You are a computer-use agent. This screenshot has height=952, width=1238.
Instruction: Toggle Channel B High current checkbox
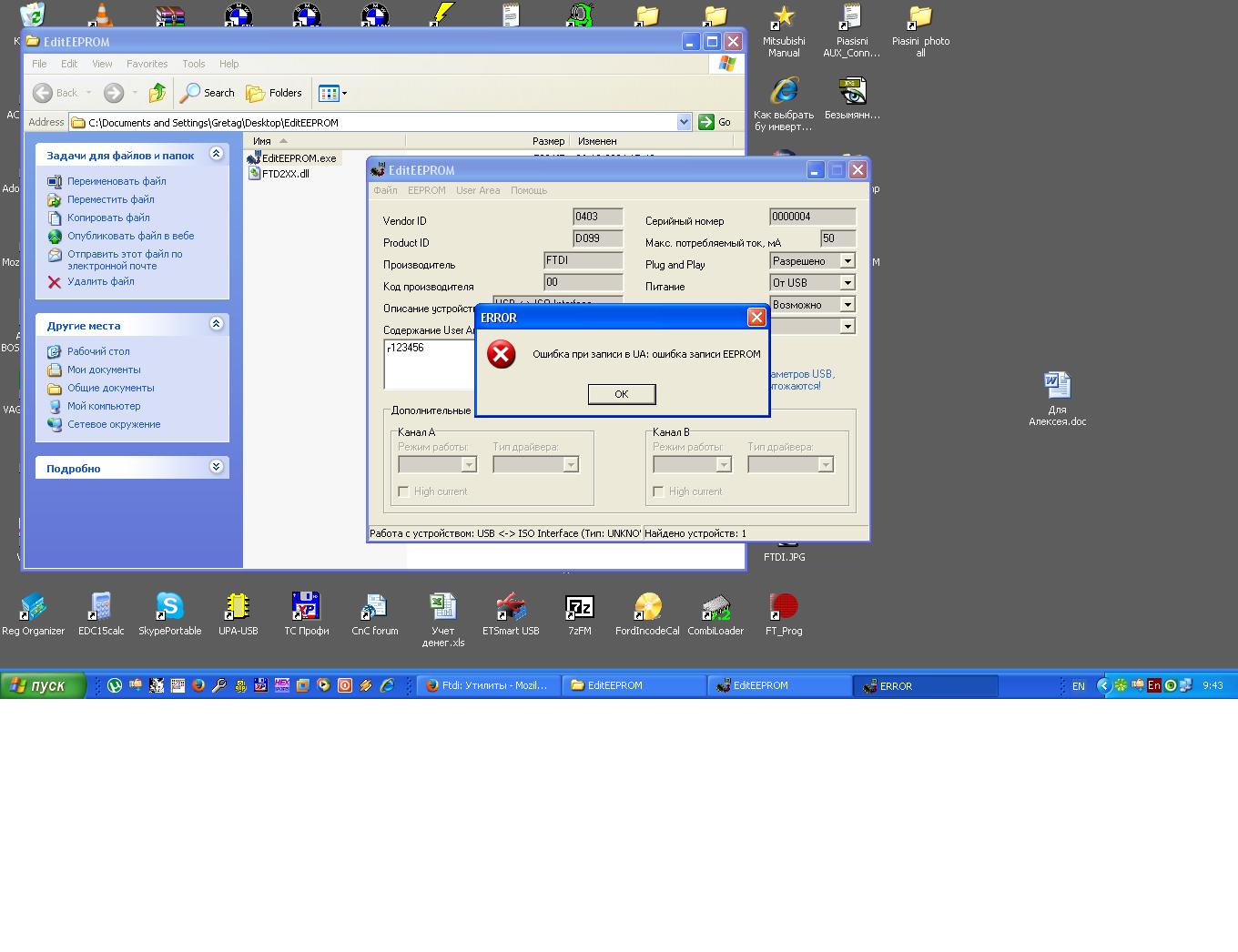pos(658,491)
